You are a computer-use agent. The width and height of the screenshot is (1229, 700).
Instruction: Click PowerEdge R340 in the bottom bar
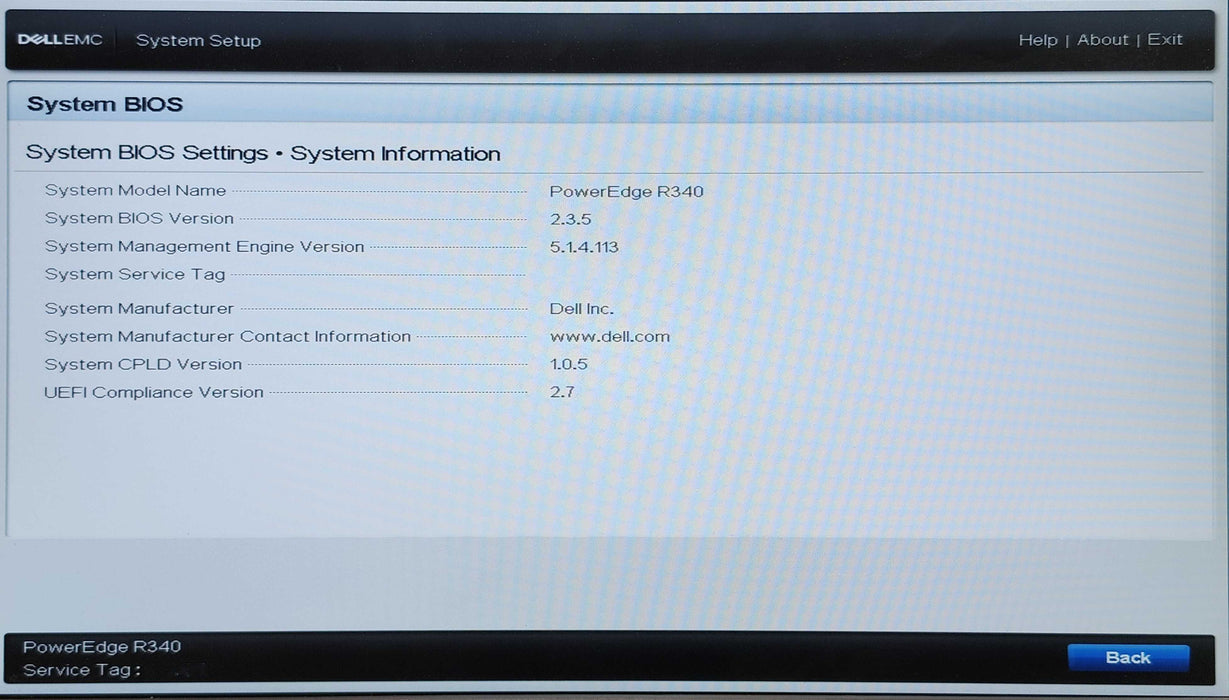coord(102,647)
